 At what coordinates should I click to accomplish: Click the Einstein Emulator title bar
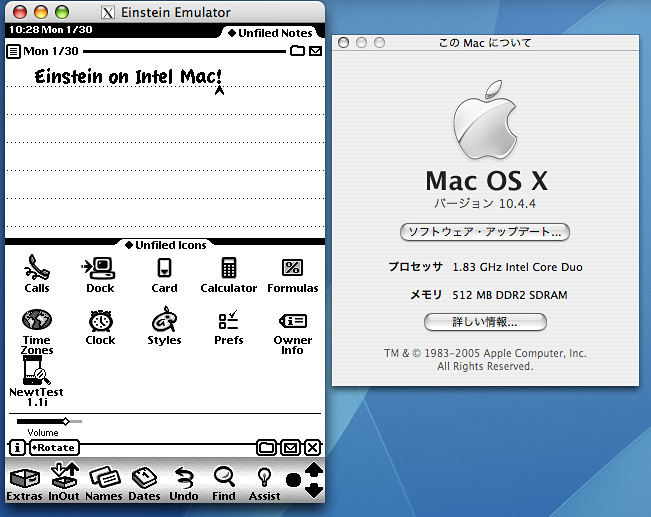(165, 12)
